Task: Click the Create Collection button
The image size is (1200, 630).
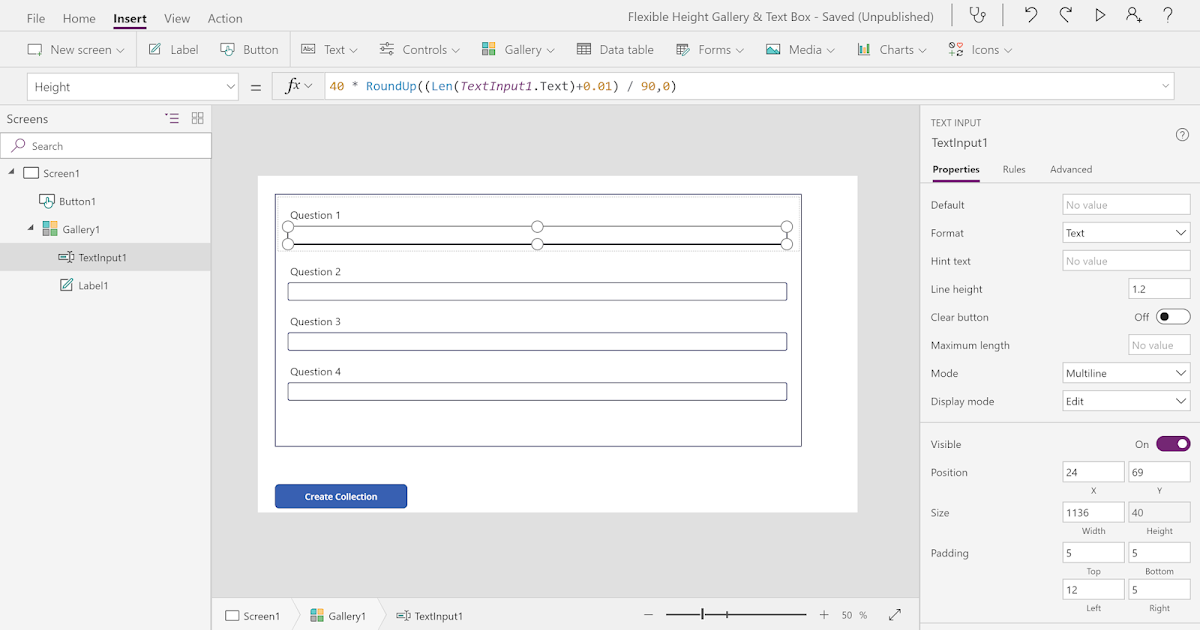Action: [x=340, y=496]
